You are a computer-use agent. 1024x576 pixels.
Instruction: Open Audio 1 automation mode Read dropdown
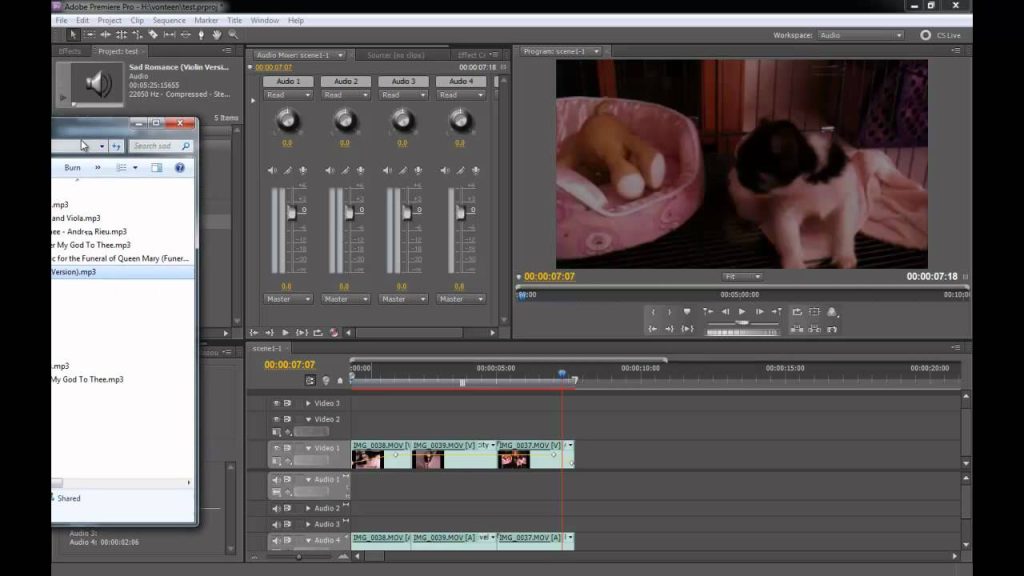[288, 95]
